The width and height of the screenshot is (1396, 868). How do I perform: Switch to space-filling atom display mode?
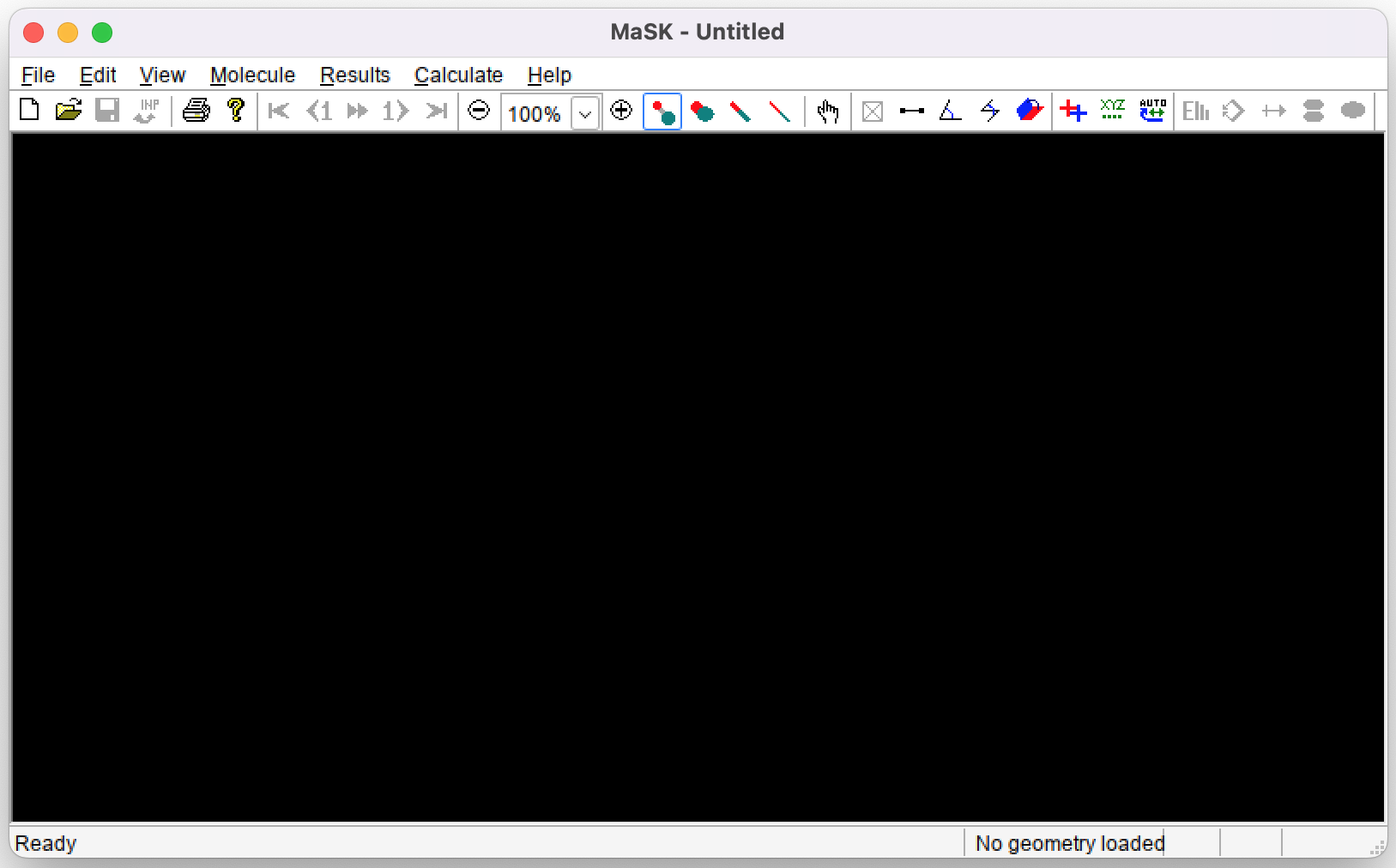(x=702, y=111)
